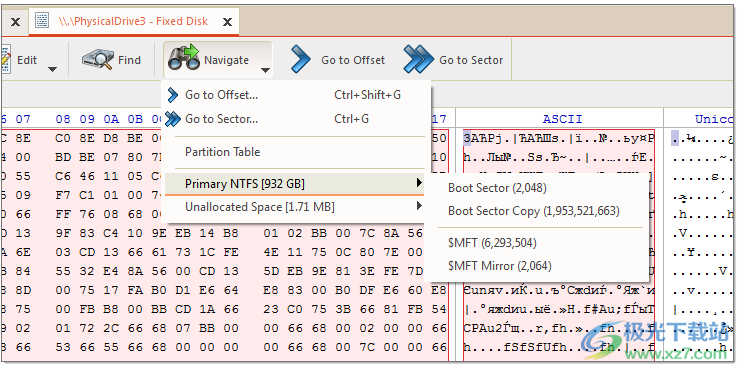Click hex byte 4E in the row with 11 75
This screenshot has height=370, width=740.
(271, 252)
